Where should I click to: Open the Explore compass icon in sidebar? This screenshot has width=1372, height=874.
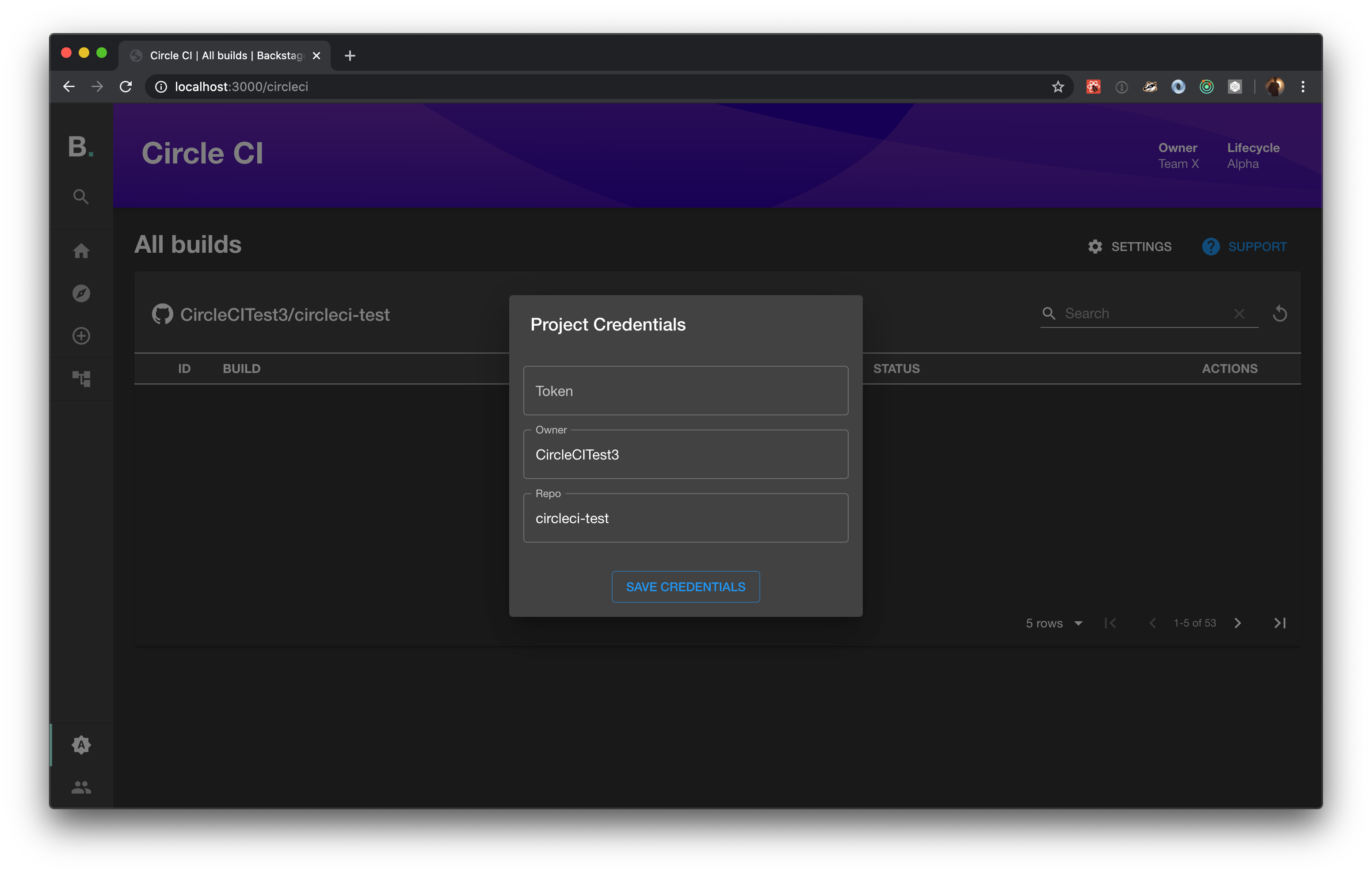tap(81, 293)
